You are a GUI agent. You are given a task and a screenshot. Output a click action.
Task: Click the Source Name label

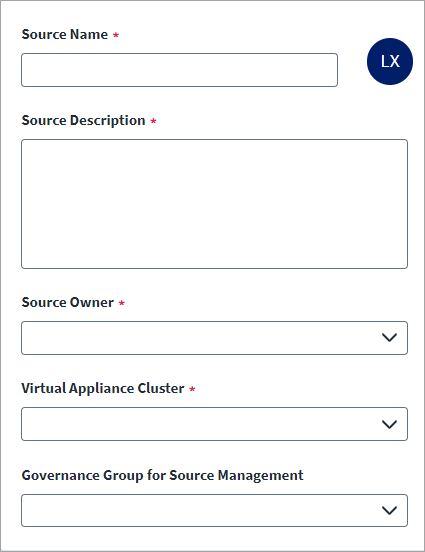65,34
